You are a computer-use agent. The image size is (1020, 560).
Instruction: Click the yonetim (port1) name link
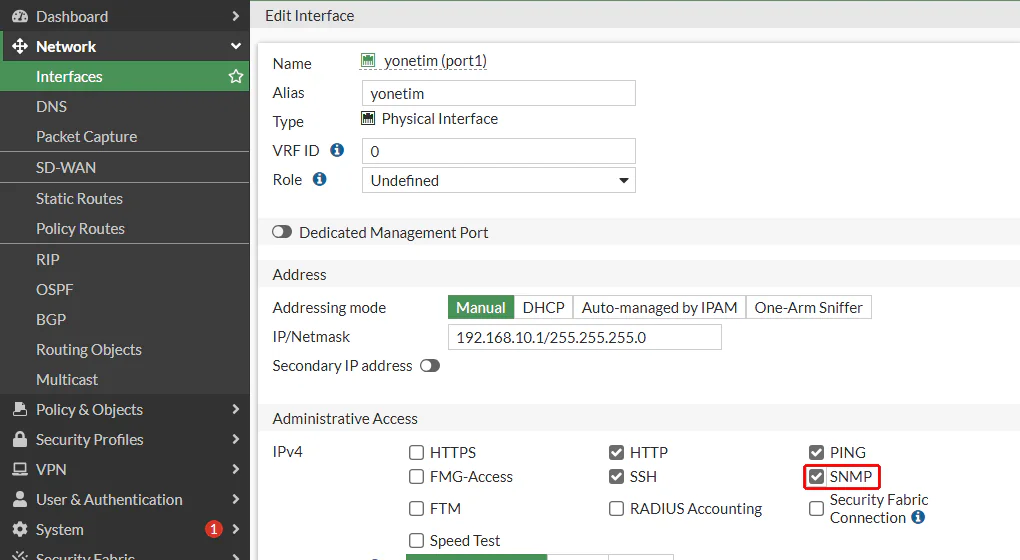point(435,60)
